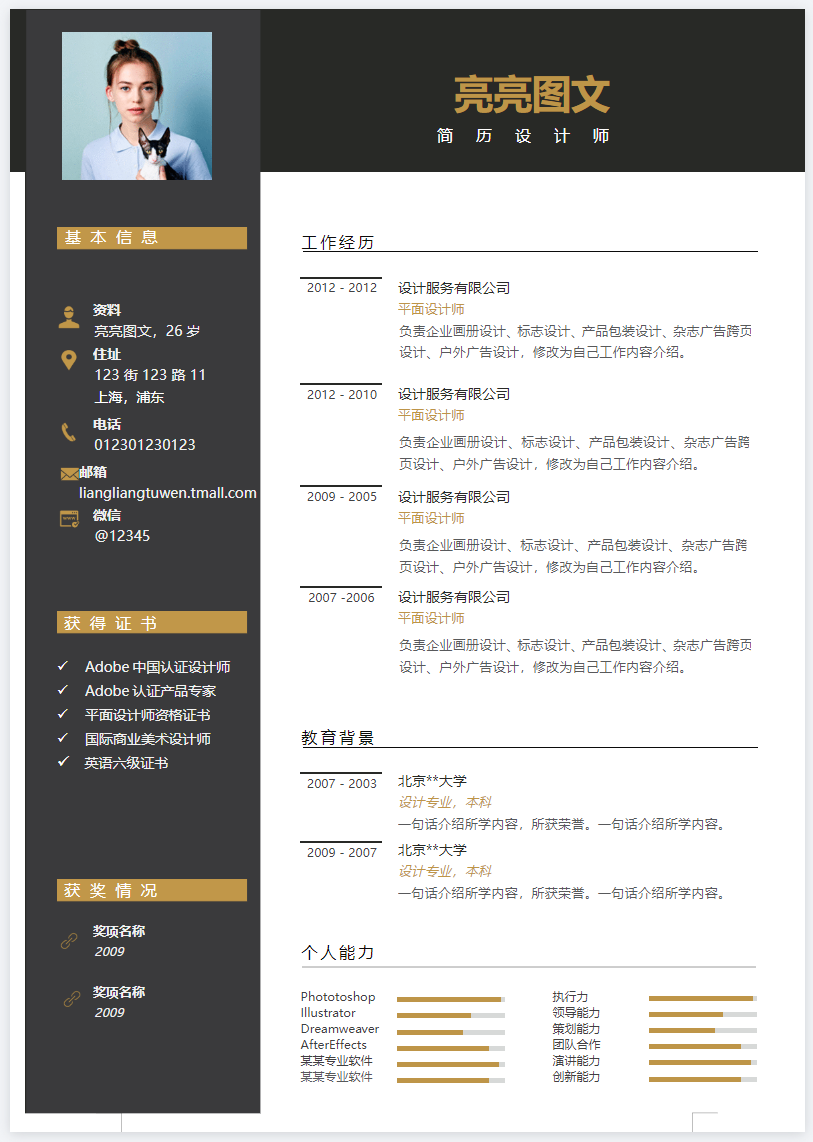The height and width of the screenshot is (1142, 813).
Task: Click the 获奖情况 gold section header
Action: (x=152, y=890)
